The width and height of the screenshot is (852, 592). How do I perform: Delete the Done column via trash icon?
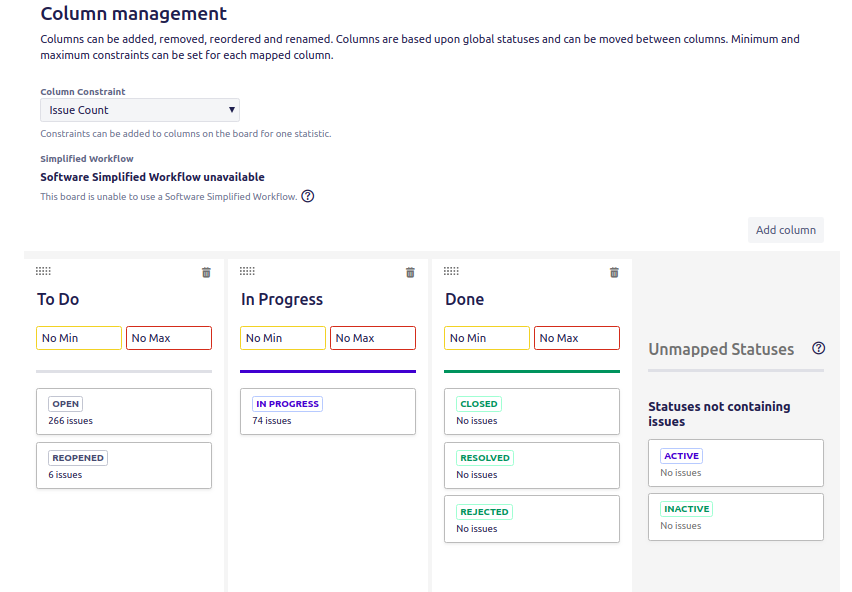[x=614, y=273]
